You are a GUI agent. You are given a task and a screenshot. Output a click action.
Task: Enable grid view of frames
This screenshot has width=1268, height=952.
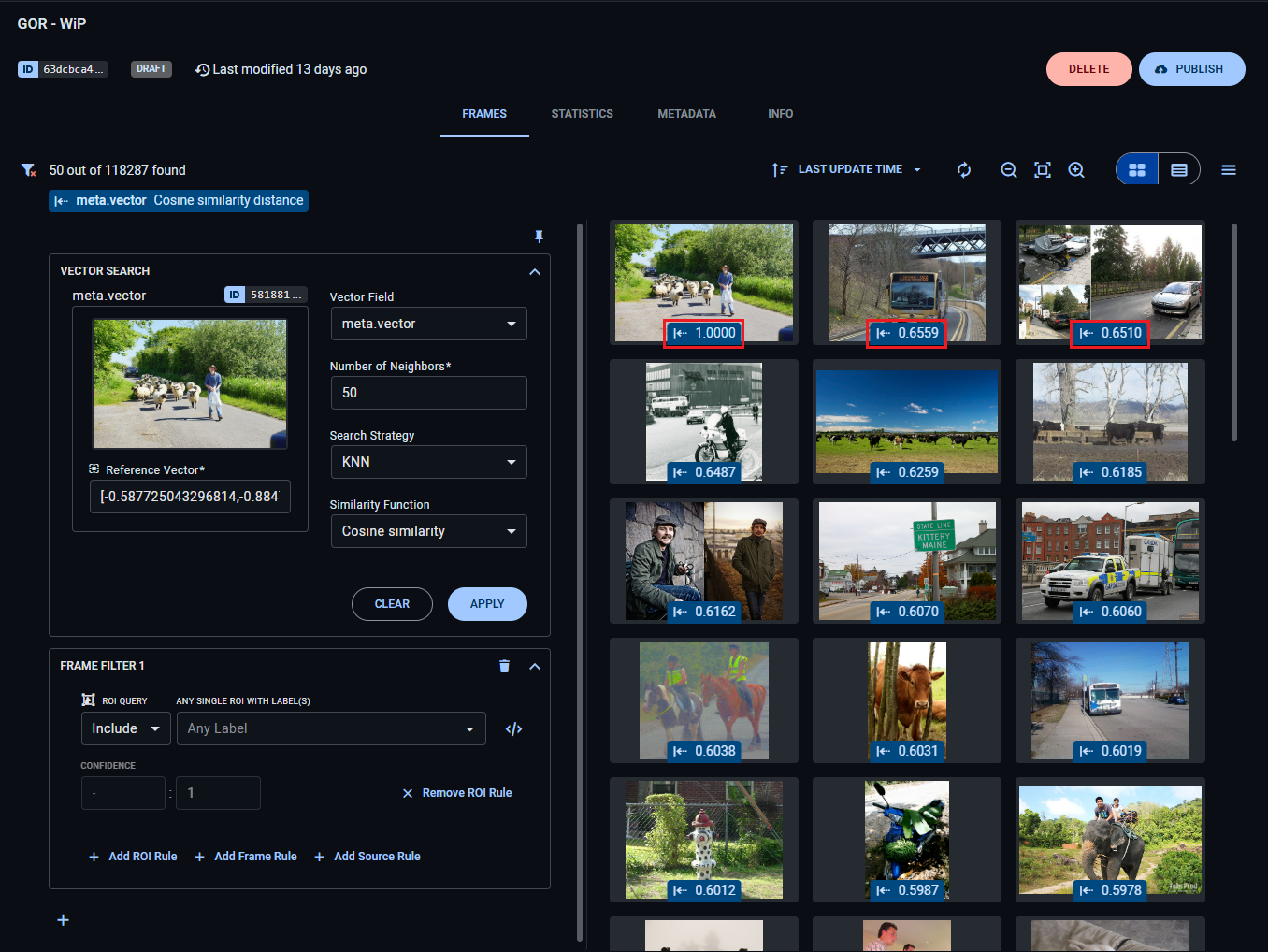tap(1136, 169)
